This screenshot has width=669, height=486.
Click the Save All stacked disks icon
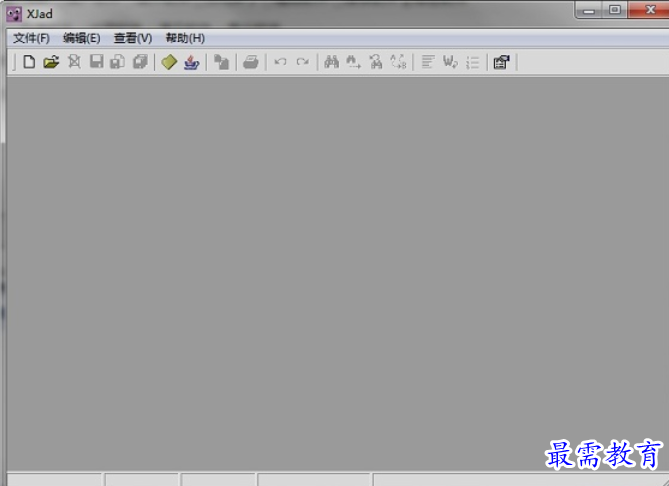tap(140, 62)
